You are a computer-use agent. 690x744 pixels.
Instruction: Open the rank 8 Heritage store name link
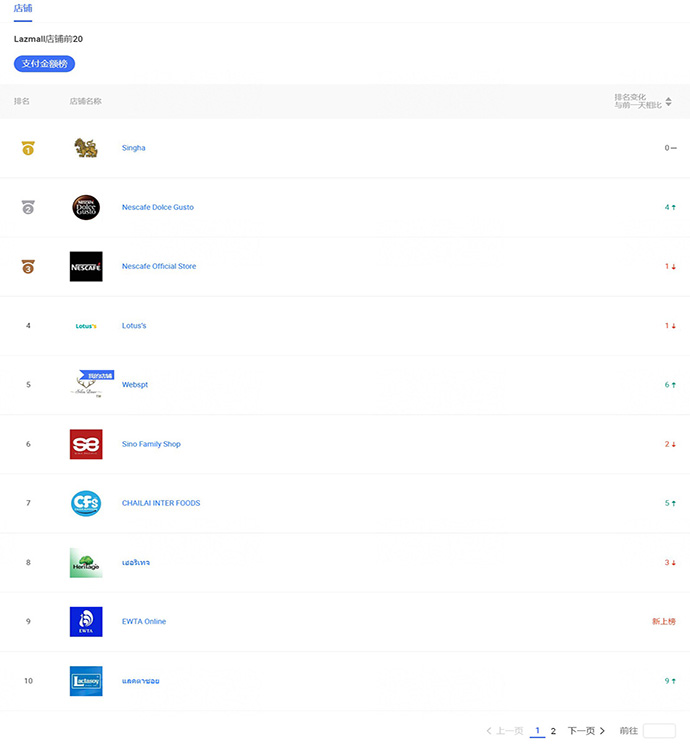click(x=136, y=563)
